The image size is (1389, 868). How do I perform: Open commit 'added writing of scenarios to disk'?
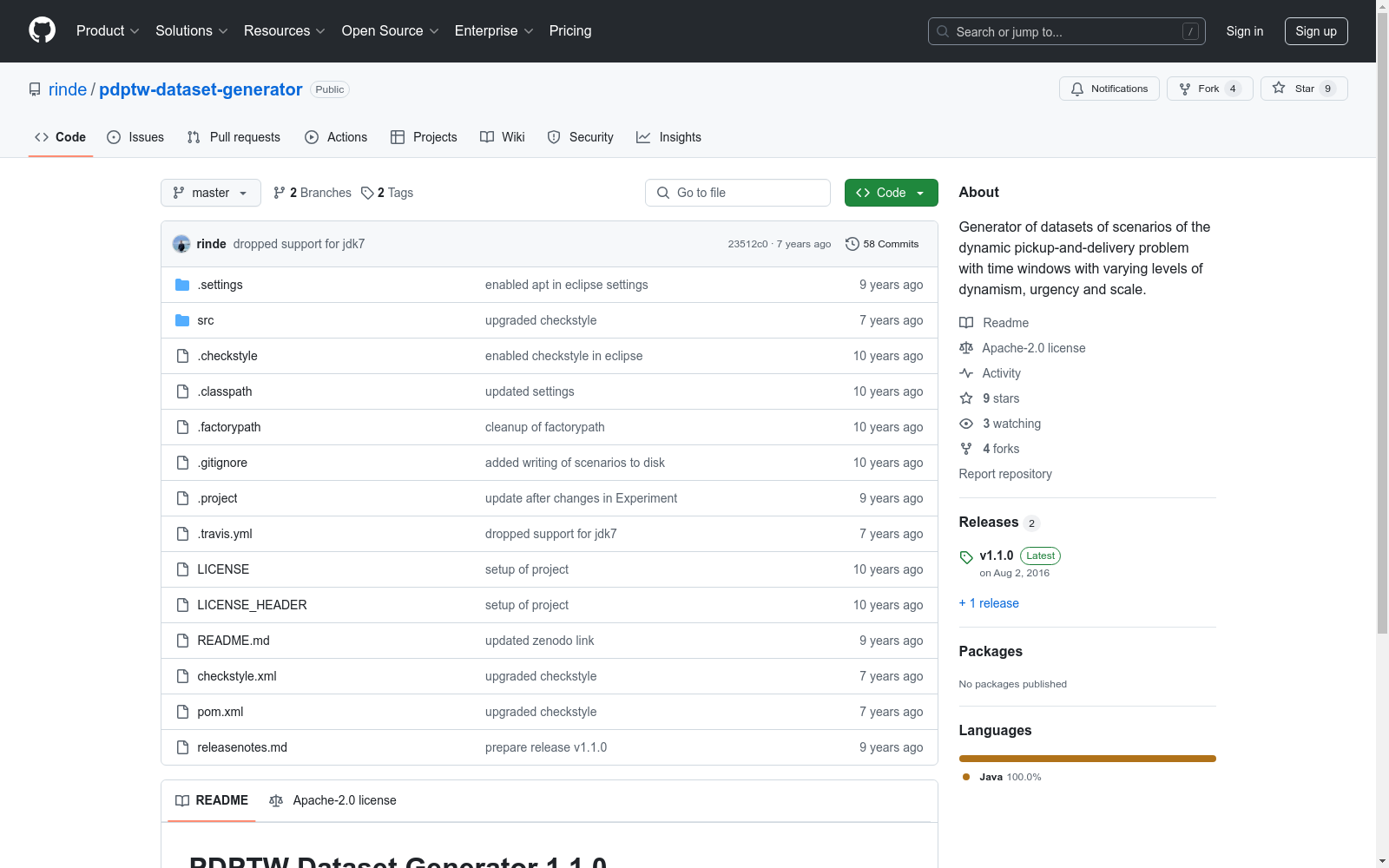click(x=575, y=463)
